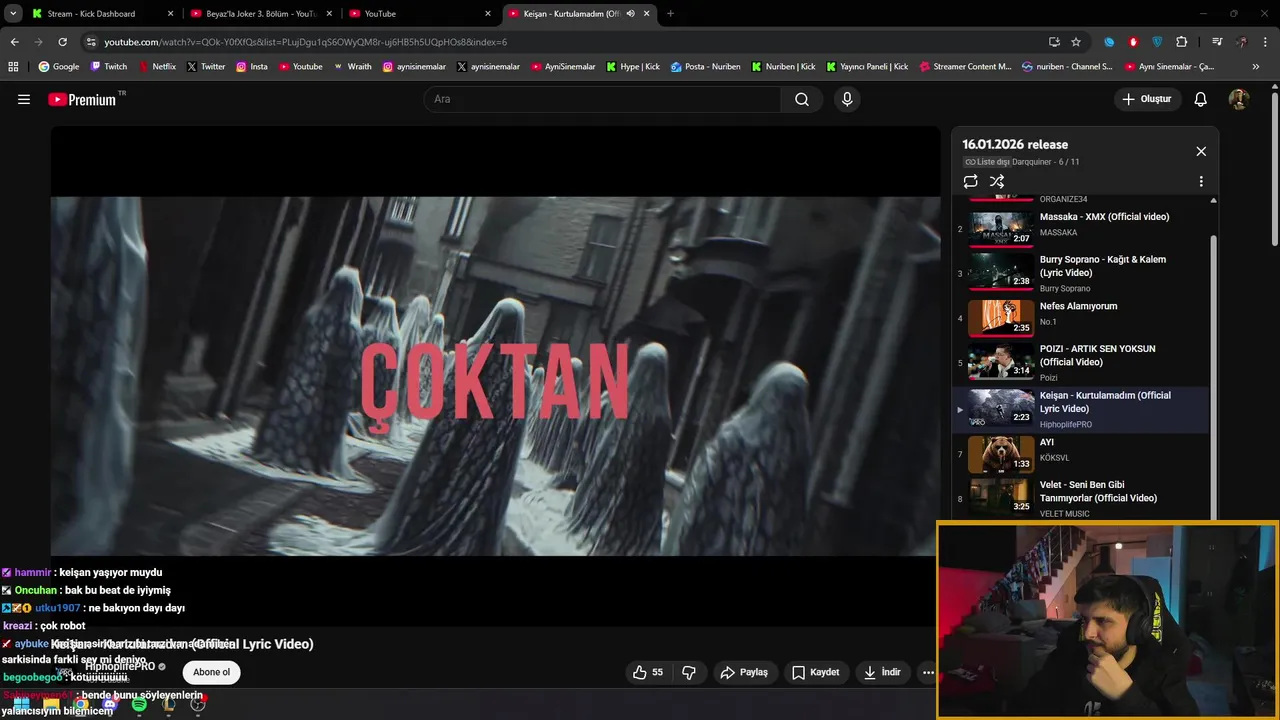Viewport: 1280px width, 720px height.
Task: Open the Yayıncı Paneli | Kick bookmark
Action: (x=866, y=67)
